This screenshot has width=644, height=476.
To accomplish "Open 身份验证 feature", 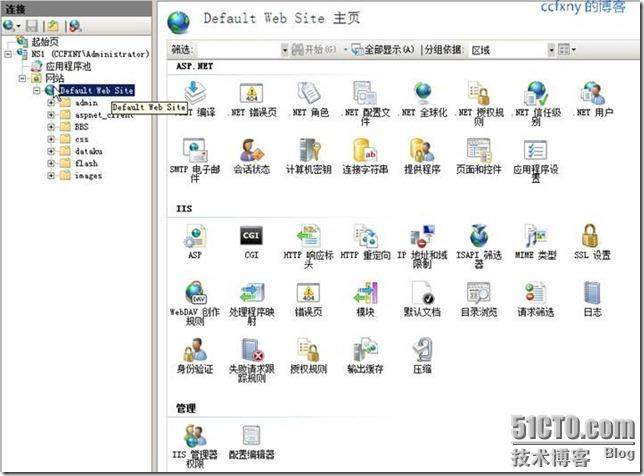I will click(x=195, y=356).
